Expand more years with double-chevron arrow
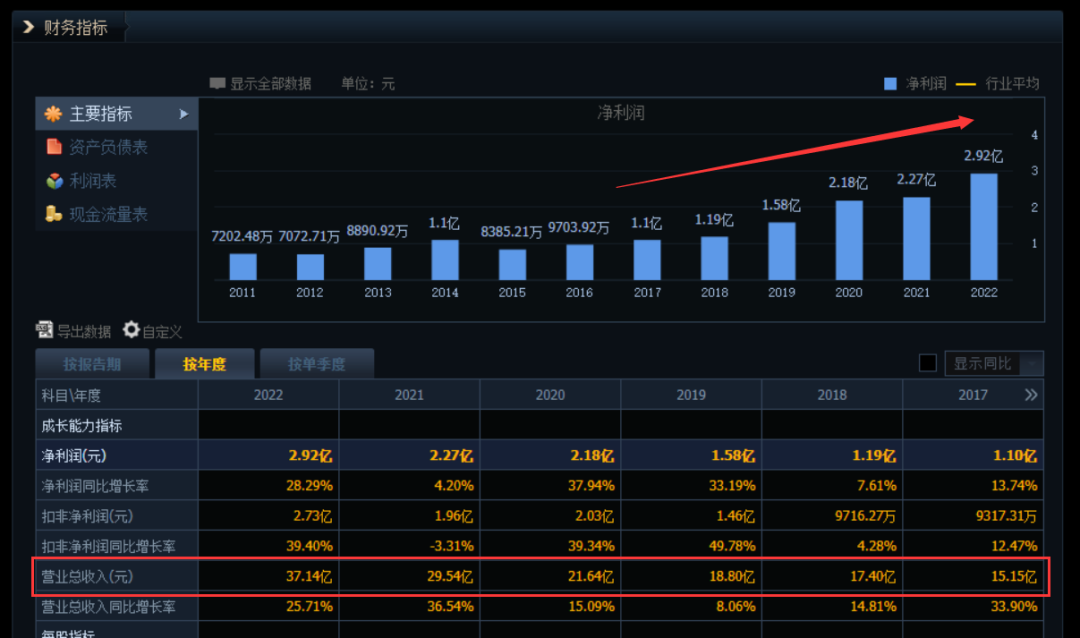1080x638 pixels. click(x=1031, y=395)
